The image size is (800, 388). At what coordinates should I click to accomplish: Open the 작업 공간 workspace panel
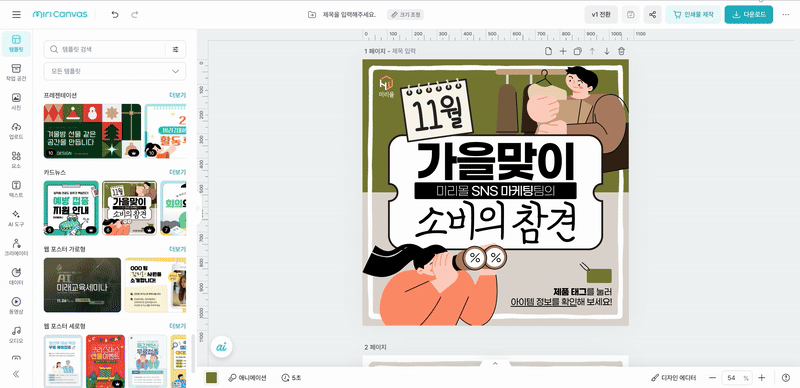click(x=16, y=72)
